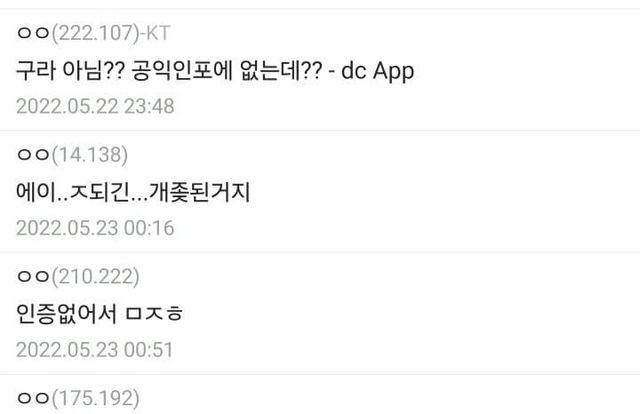Click the 'dc App' suffix text
This screenshot has width=640, height=414.
pyautogui.click(x=377, y=71)
